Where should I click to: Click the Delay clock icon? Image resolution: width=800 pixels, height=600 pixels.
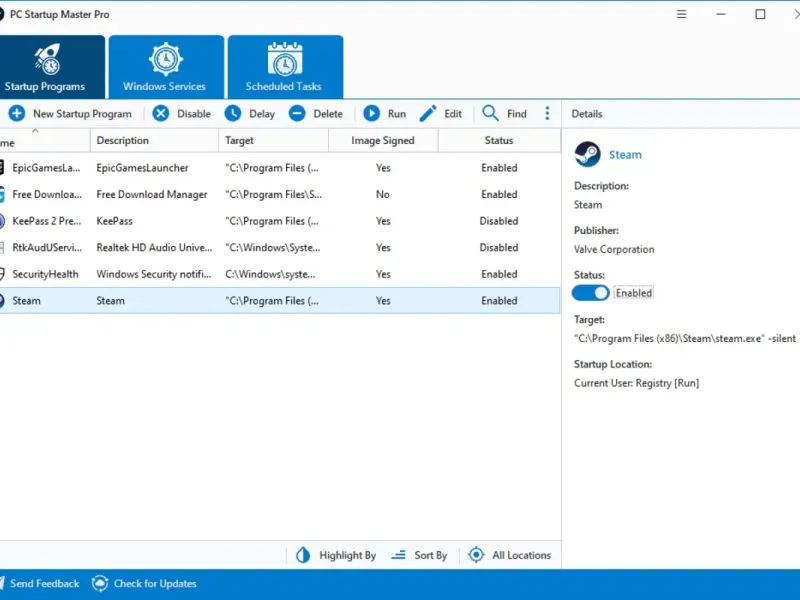pos(233,114)
